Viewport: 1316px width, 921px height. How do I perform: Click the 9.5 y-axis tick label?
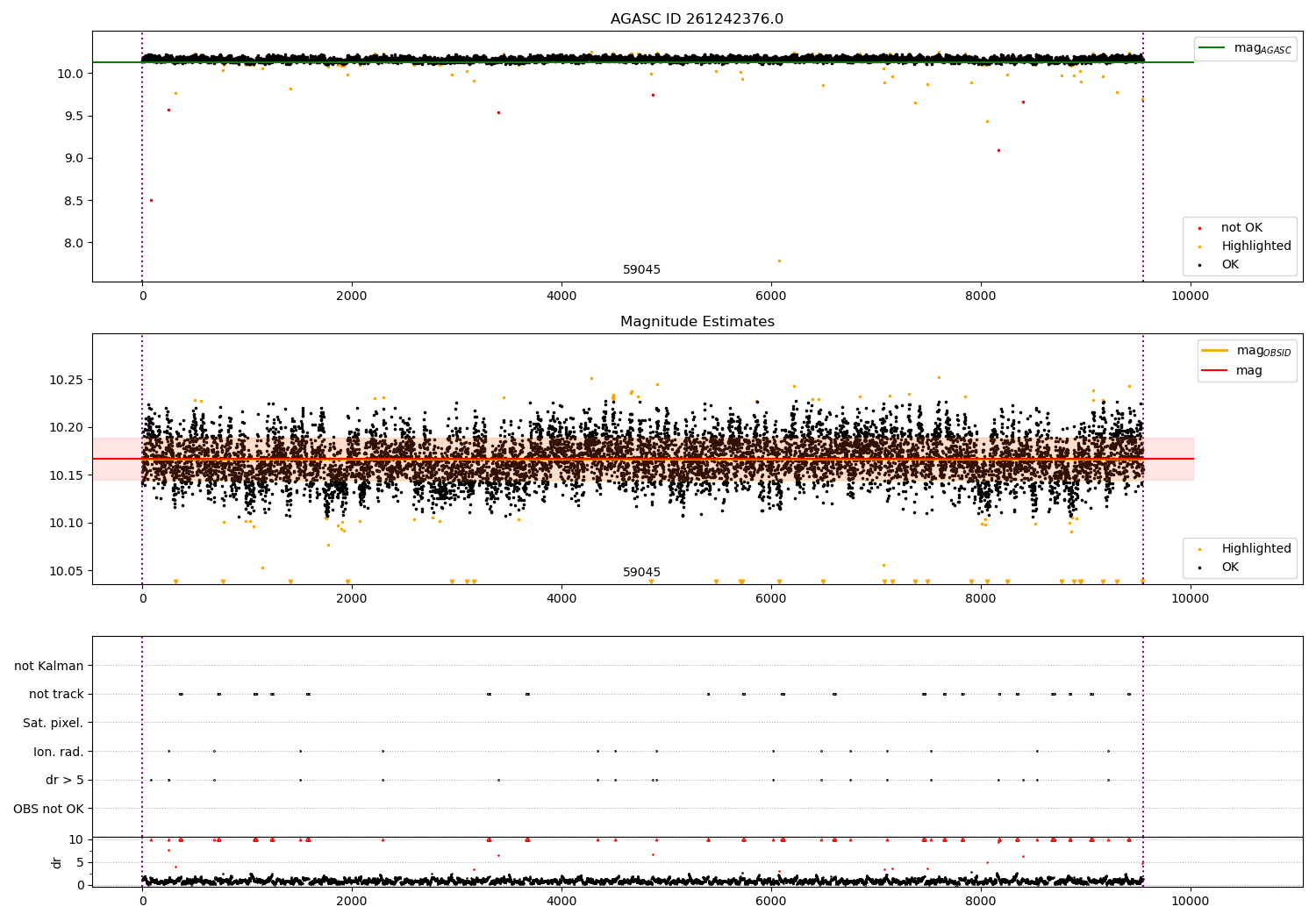pyautogui.click(x=74, y=116)
